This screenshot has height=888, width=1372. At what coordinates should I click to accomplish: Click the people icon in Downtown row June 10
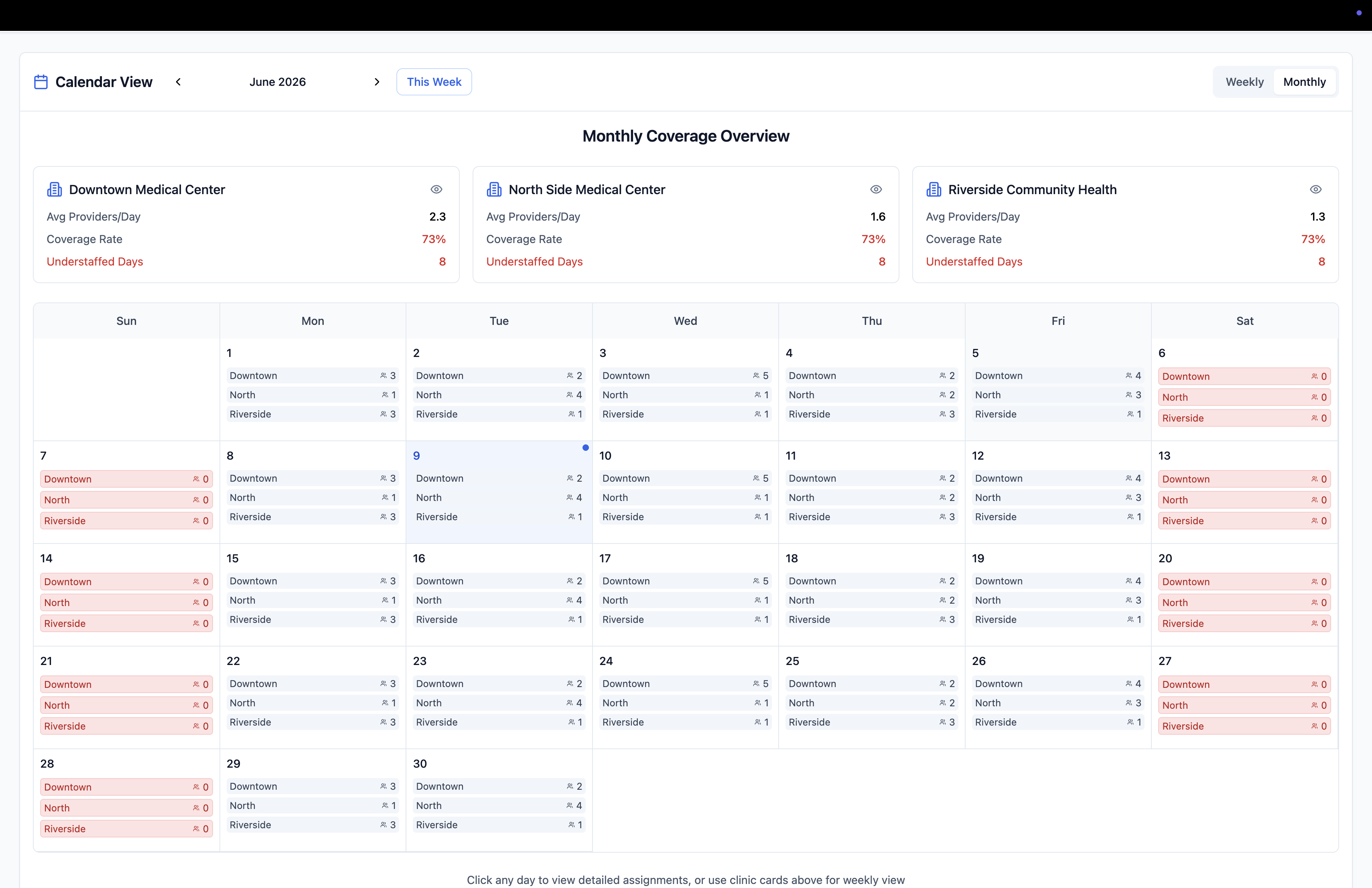point(756,478)
